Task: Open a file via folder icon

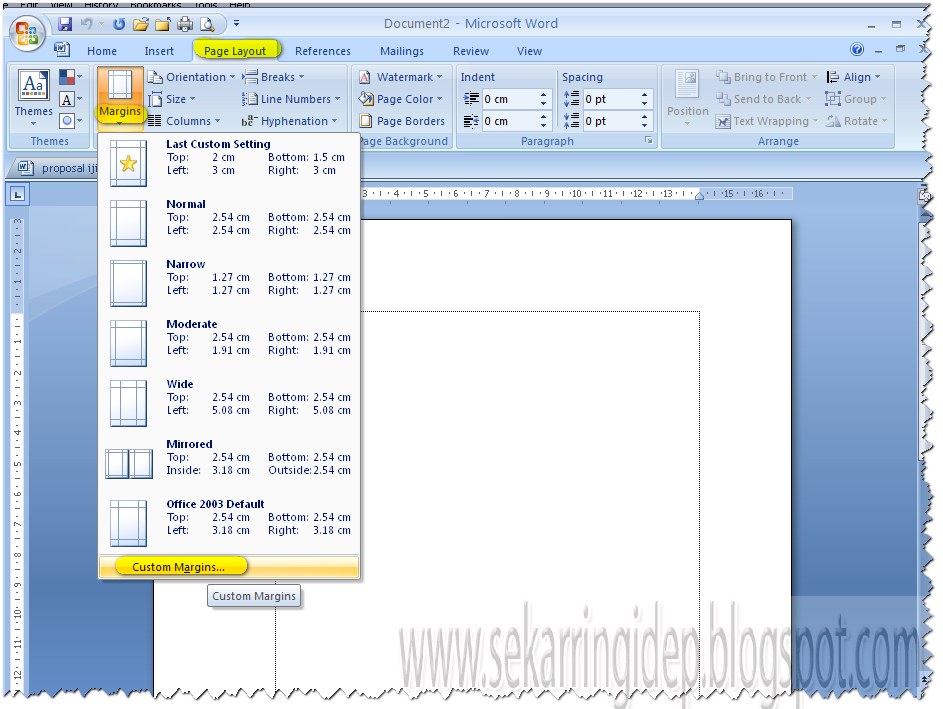Action: tap(141, 24)
